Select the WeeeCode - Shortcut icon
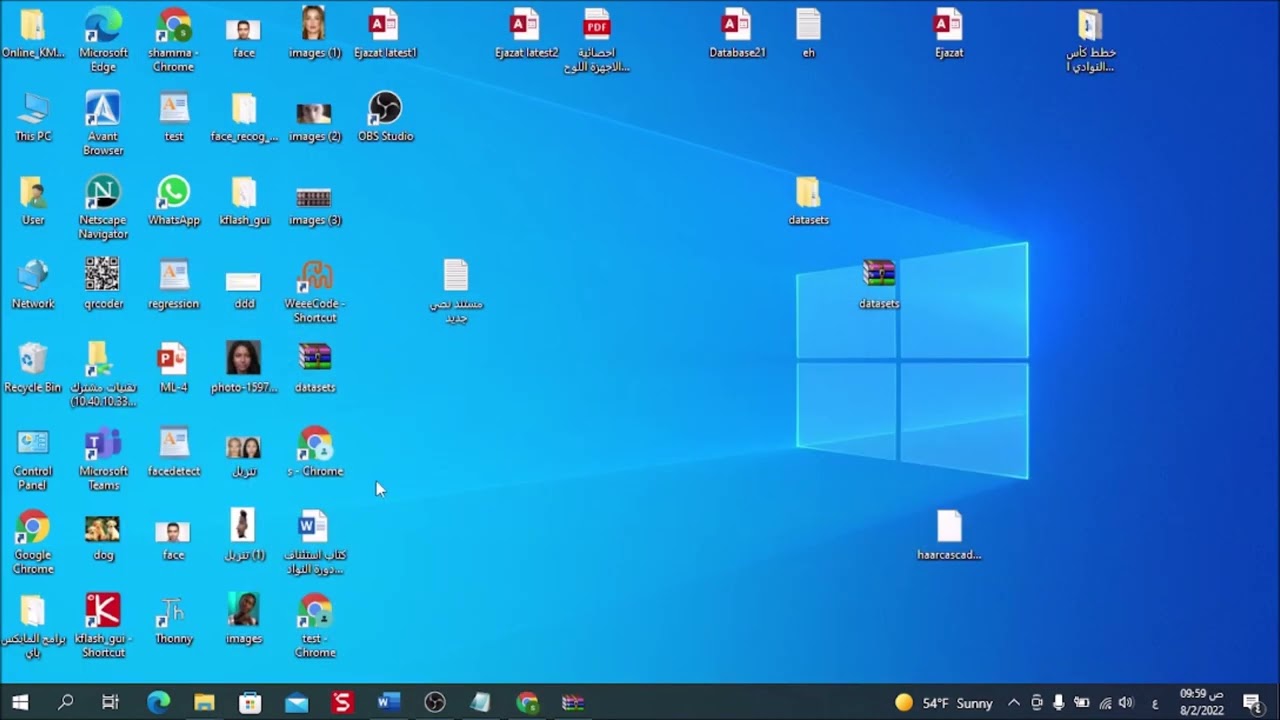This screenshot has width=1280, height=720. (x=315, y=292)
